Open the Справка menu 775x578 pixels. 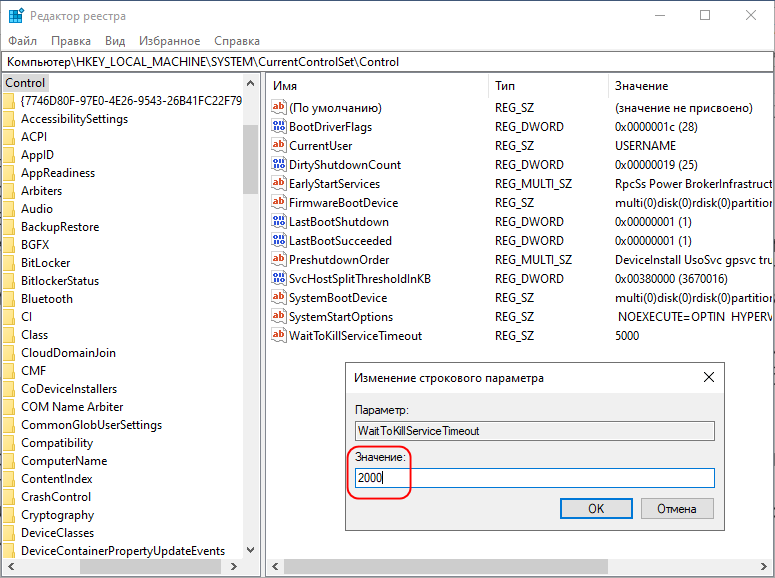pos(237,41)
